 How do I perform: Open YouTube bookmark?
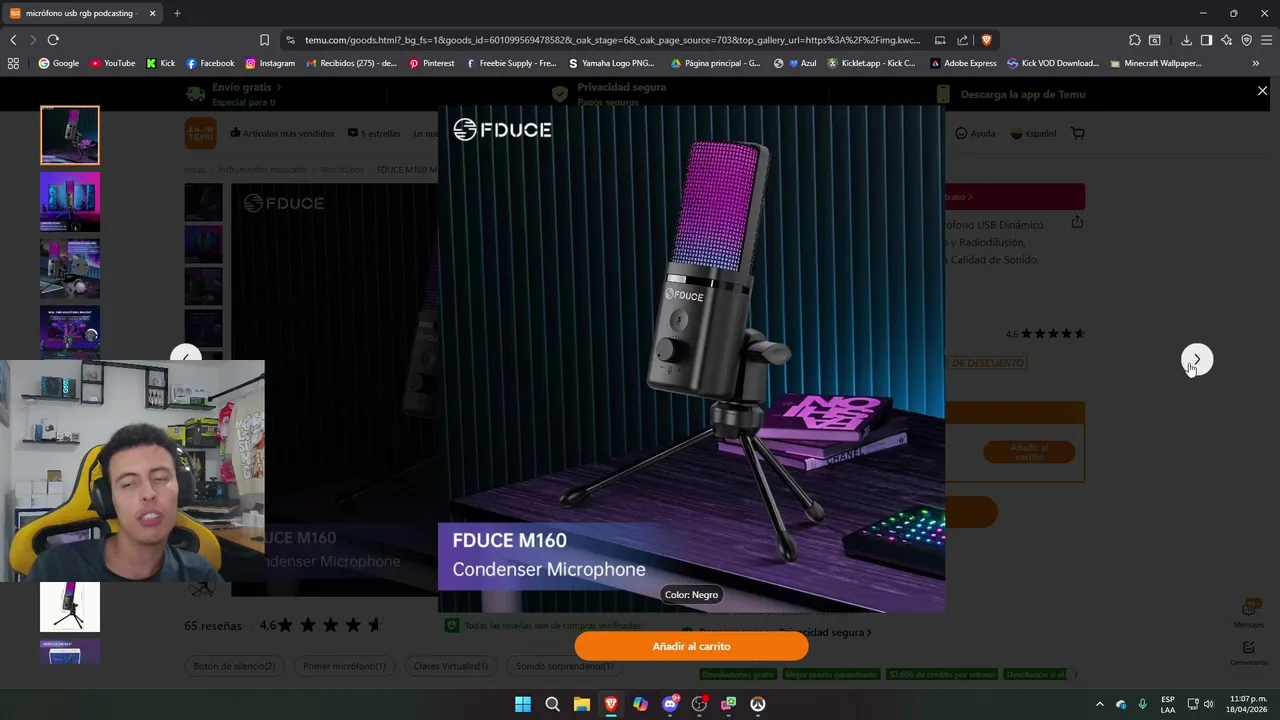(x=113, y=63)
